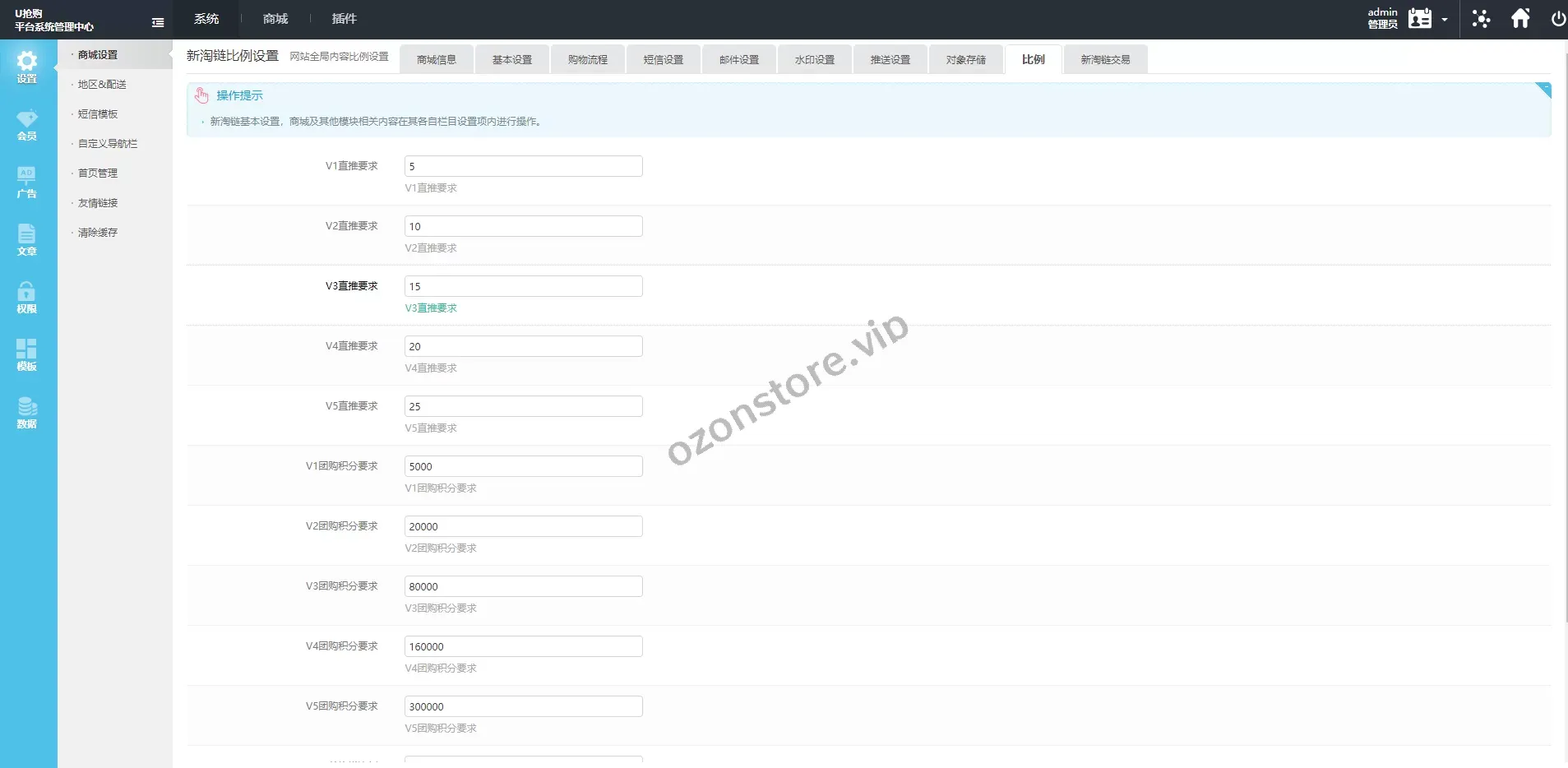Expand the admin account dropdown arrow
The image size is (1568, 768).
point(1445,20)
